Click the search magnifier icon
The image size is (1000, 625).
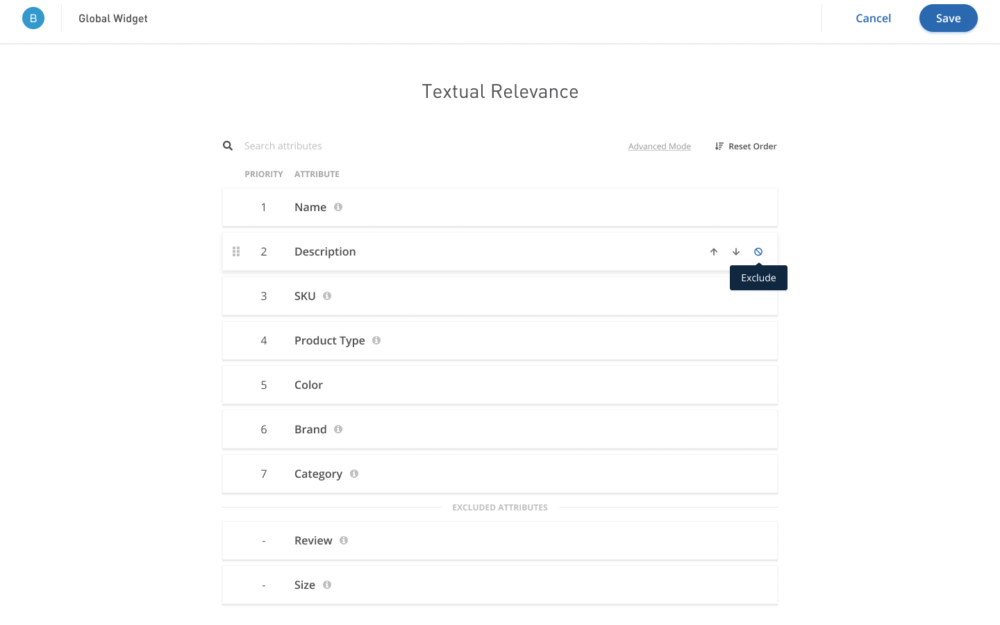pyautogui.click(x=228, y=146)
